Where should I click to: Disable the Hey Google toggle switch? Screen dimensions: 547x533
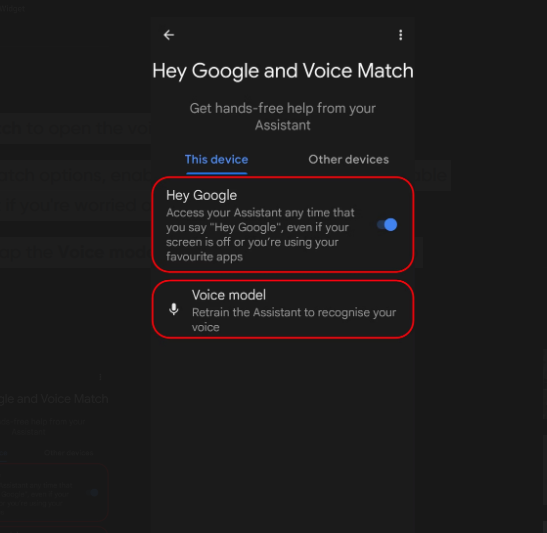tap(387, 225)
